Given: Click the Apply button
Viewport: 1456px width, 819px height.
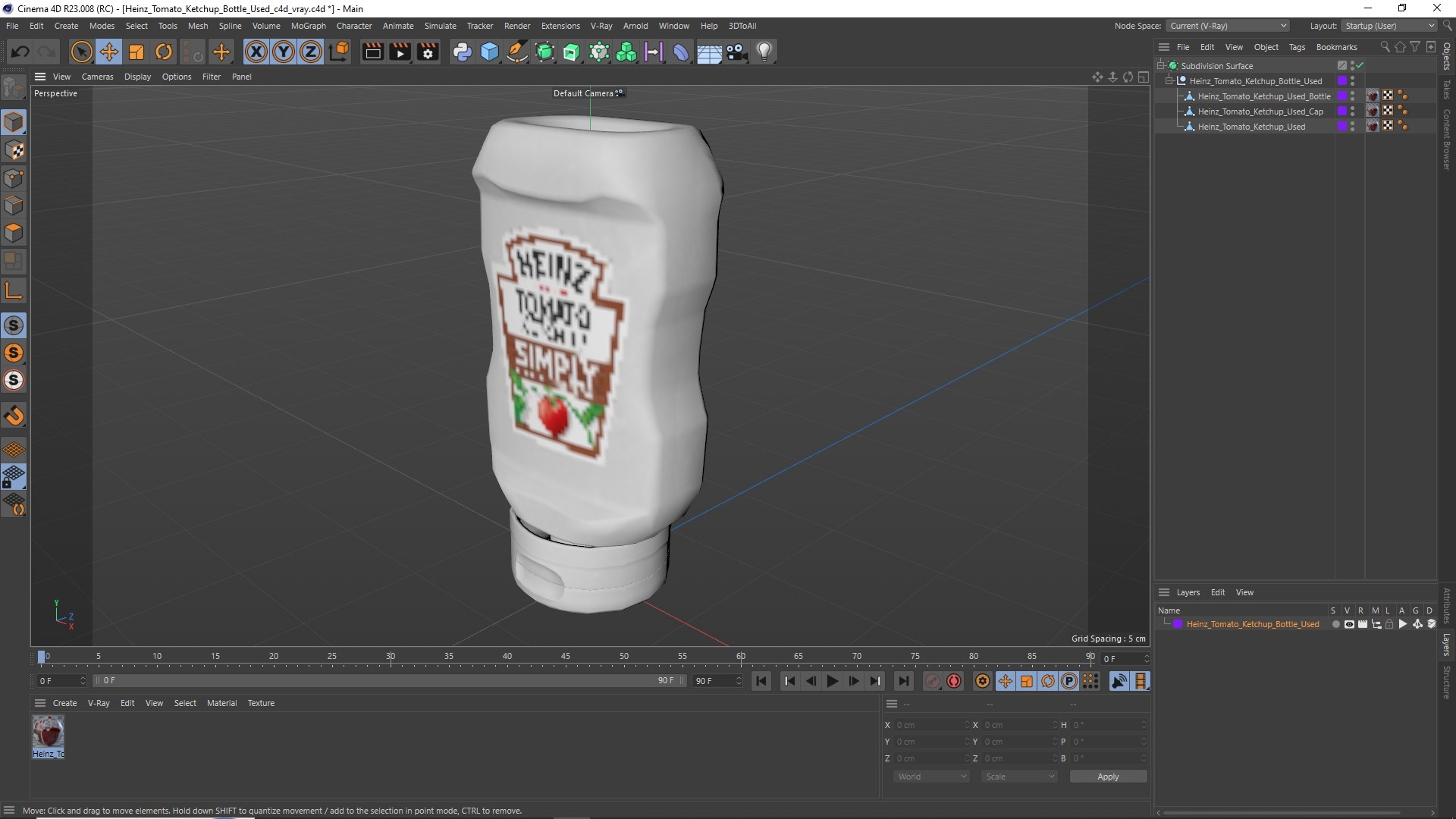Looking at the screenshot, I should (1108, 777).
